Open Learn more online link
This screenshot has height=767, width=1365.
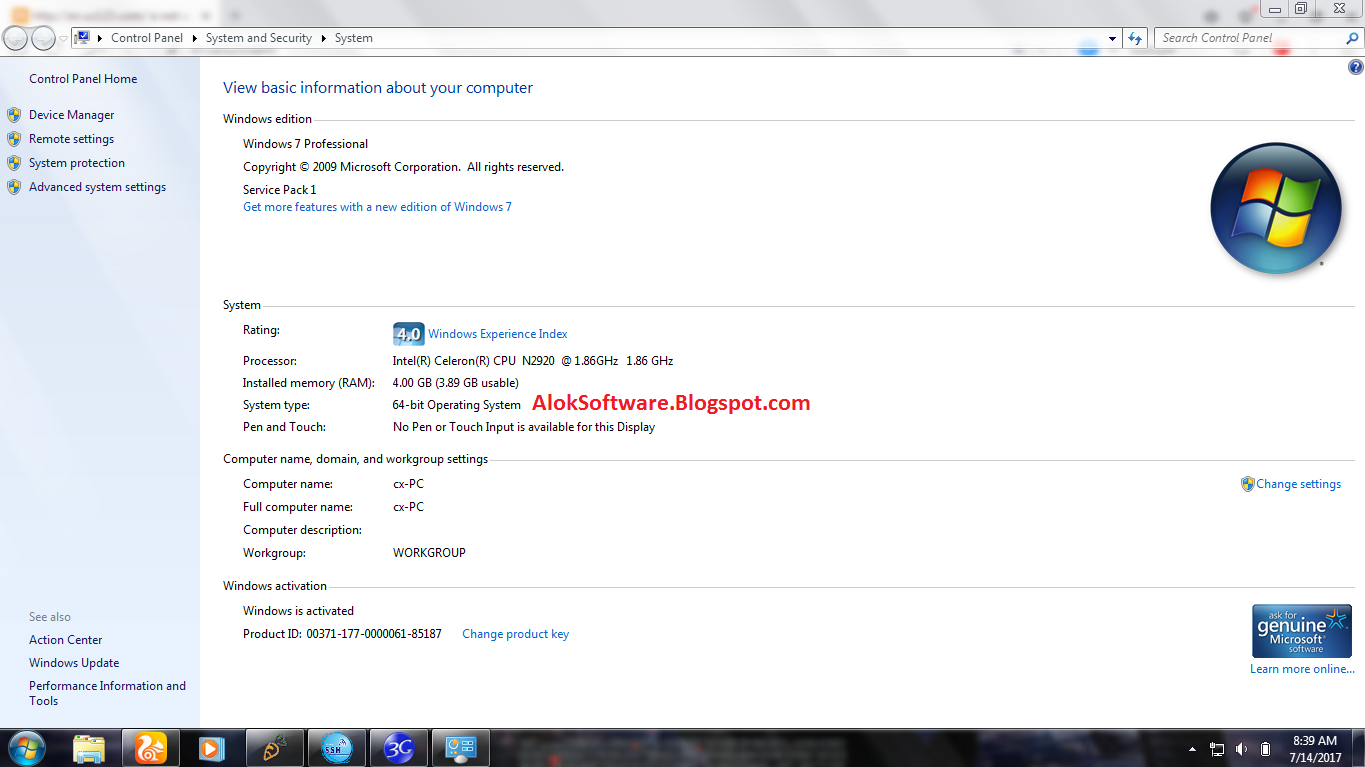(1302, 669)
